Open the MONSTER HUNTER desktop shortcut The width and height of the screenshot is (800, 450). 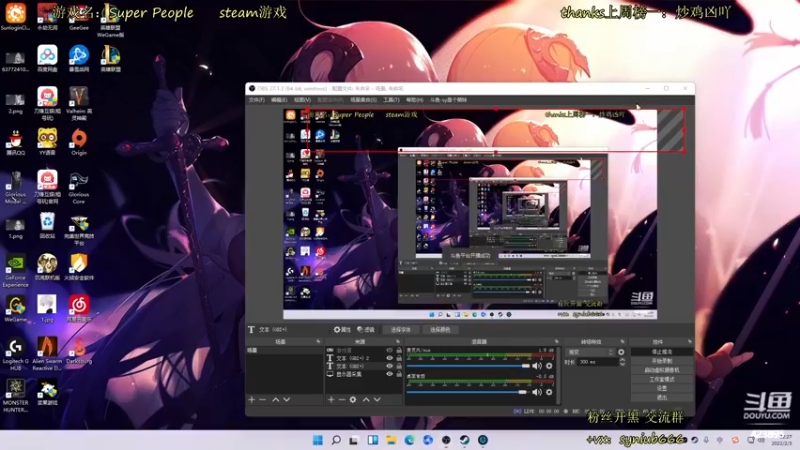pyautogui.click(x=15, y=395)
